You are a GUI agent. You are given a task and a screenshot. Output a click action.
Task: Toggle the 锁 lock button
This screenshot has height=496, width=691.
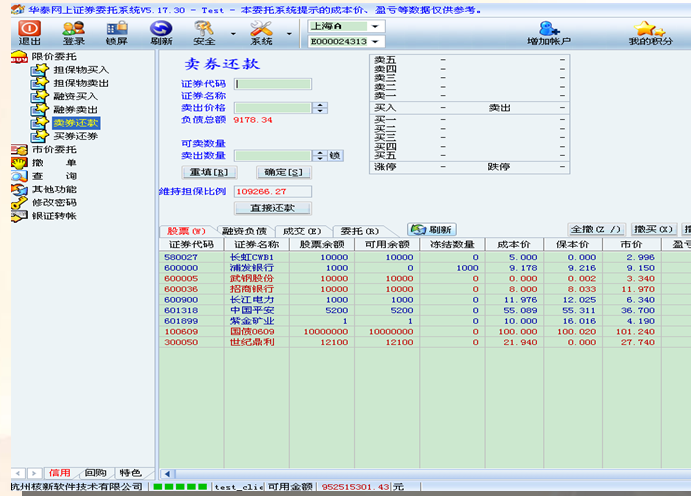(x=335, y=155)
